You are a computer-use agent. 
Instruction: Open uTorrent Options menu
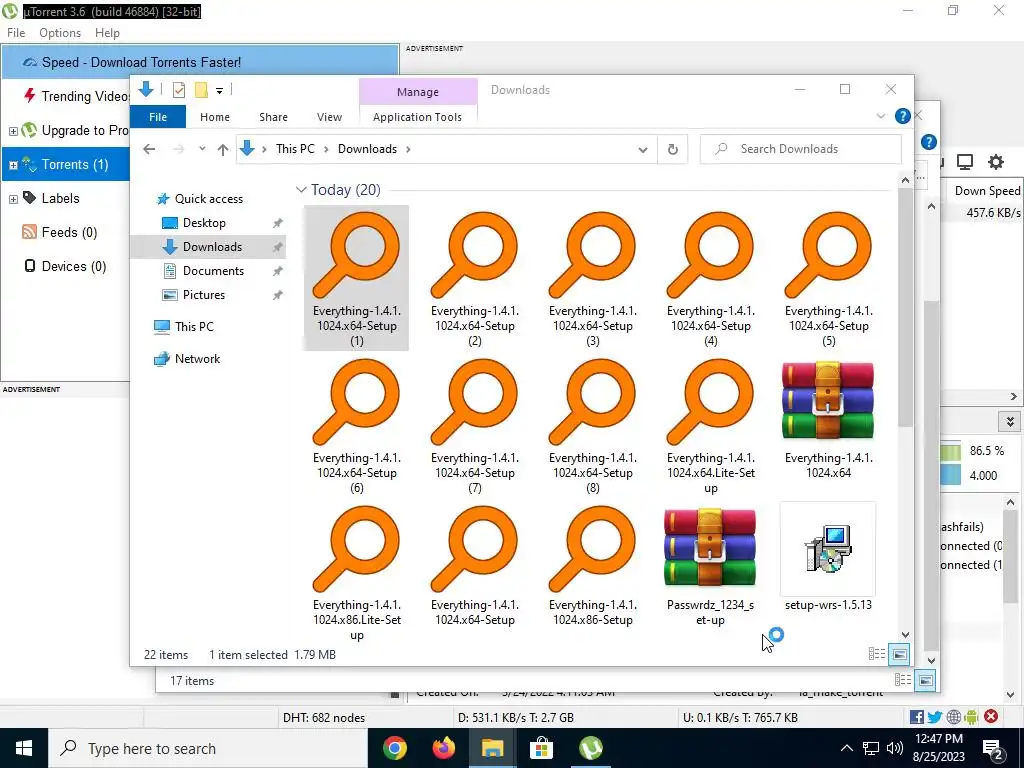click(60, 33)
